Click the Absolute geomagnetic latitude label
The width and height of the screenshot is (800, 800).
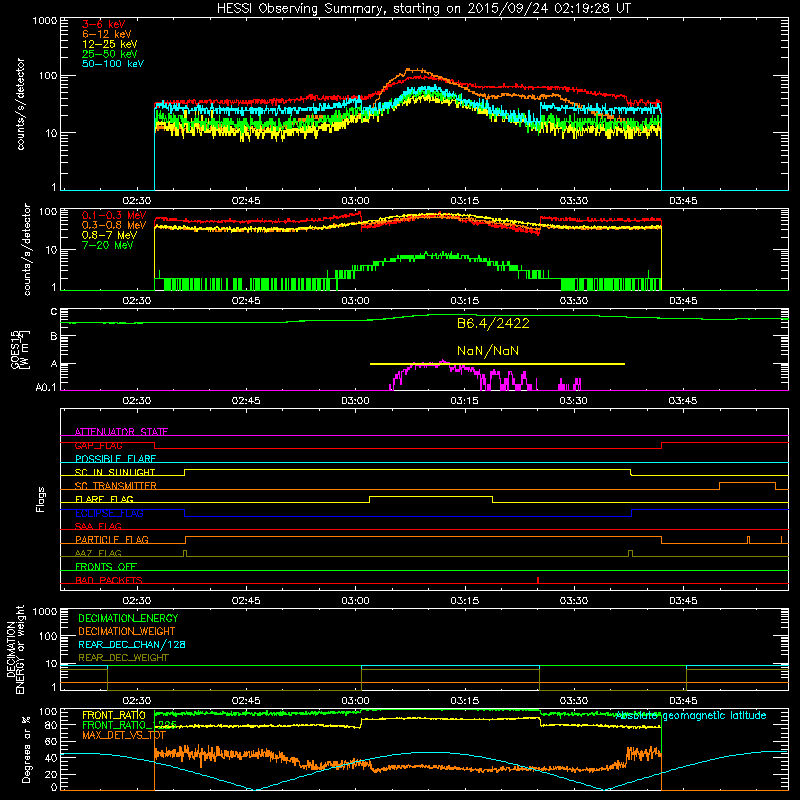691,716
